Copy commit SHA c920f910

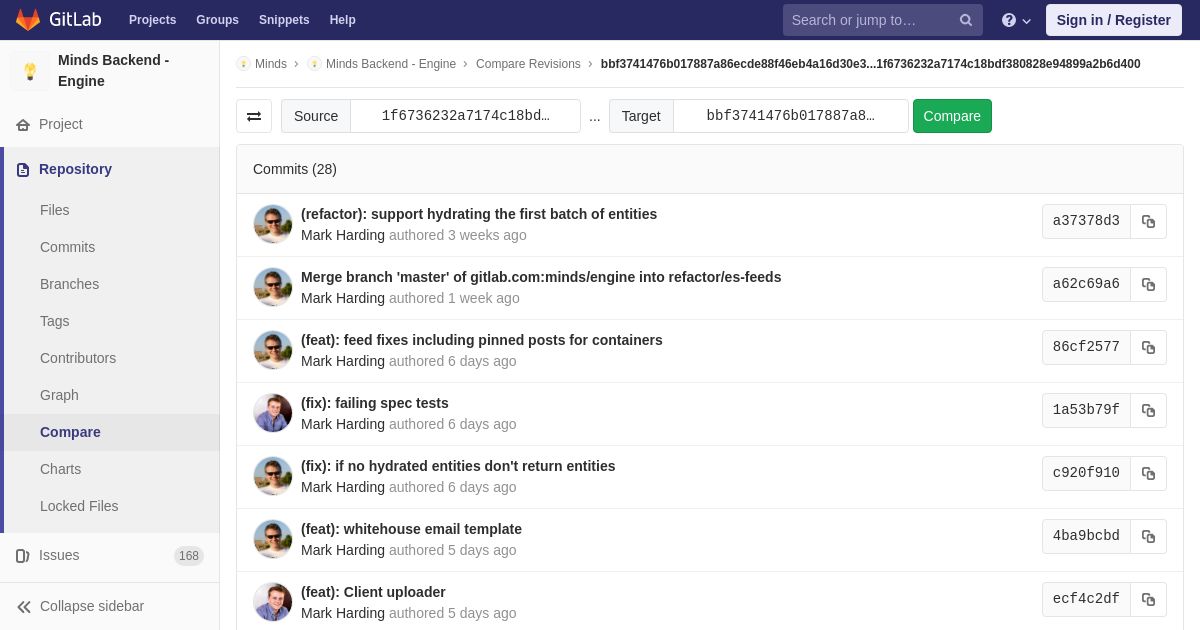[x=1148, y=474]
